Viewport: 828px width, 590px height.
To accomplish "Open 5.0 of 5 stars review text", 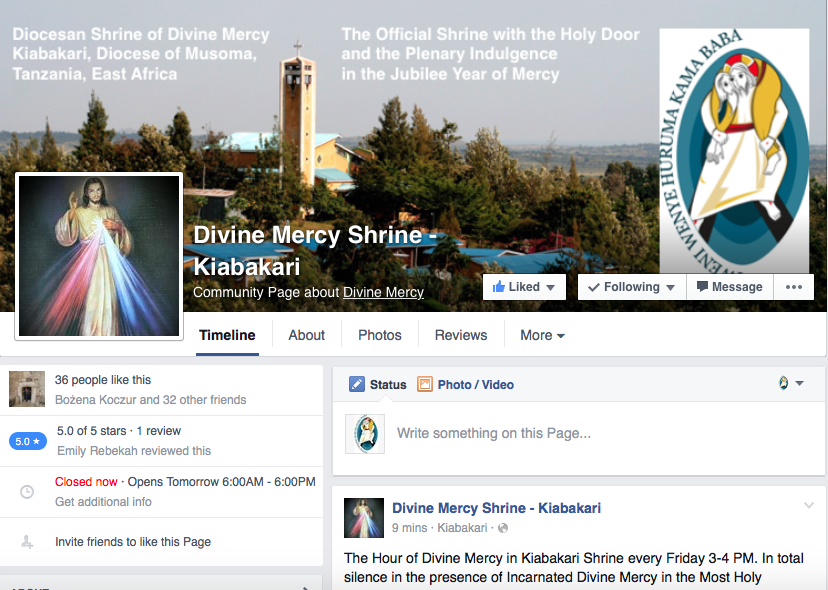I will point(119,431).
